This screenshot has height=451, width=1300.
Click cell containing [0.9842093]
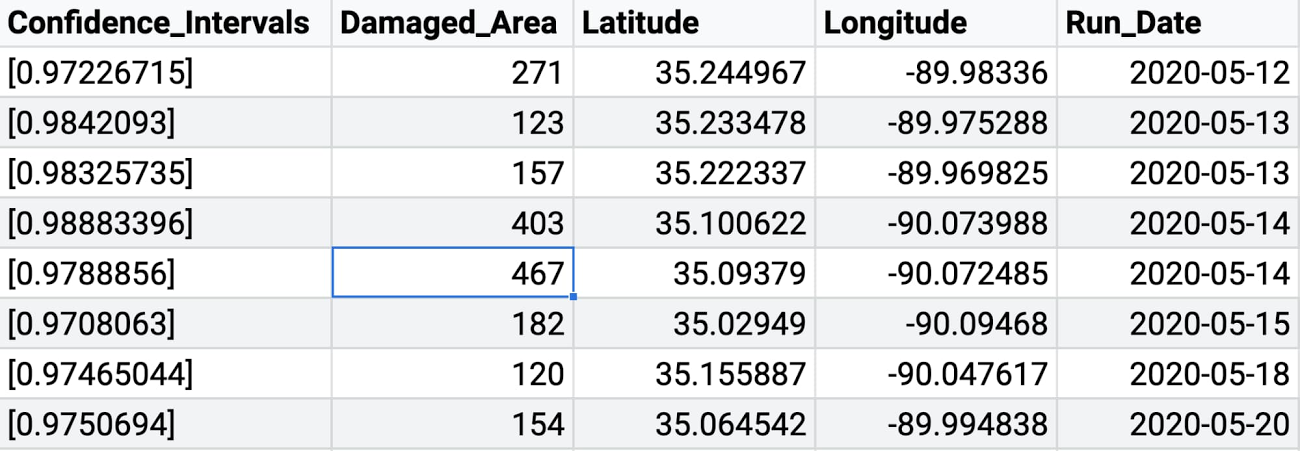(x=165, y=122)
